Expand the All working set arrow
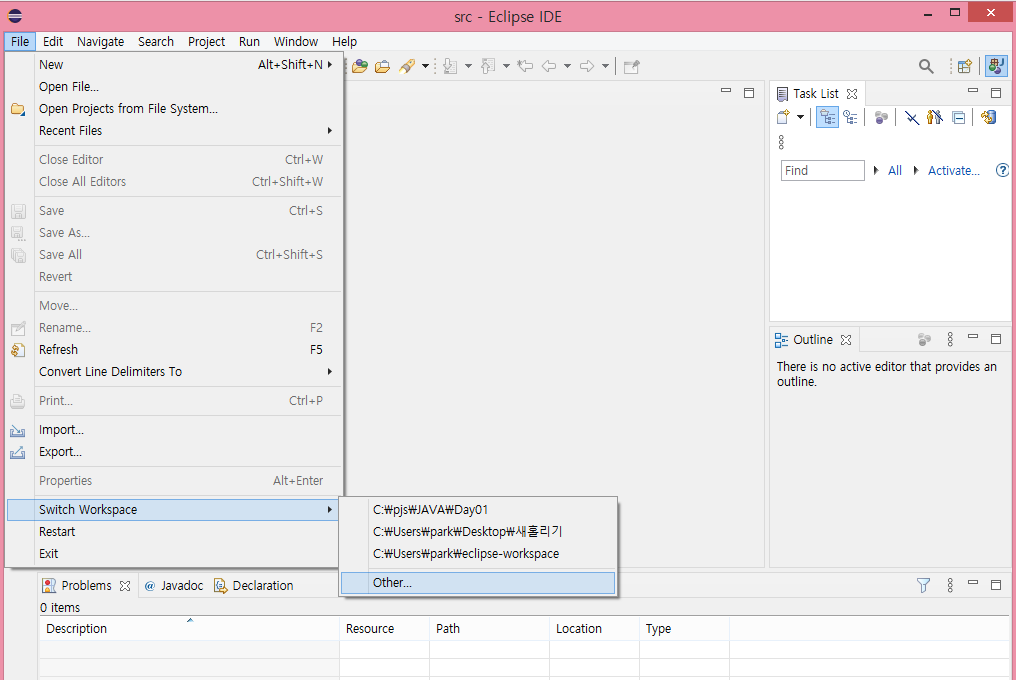Screen dimensions: 1016x680 [x=876, y=170]
